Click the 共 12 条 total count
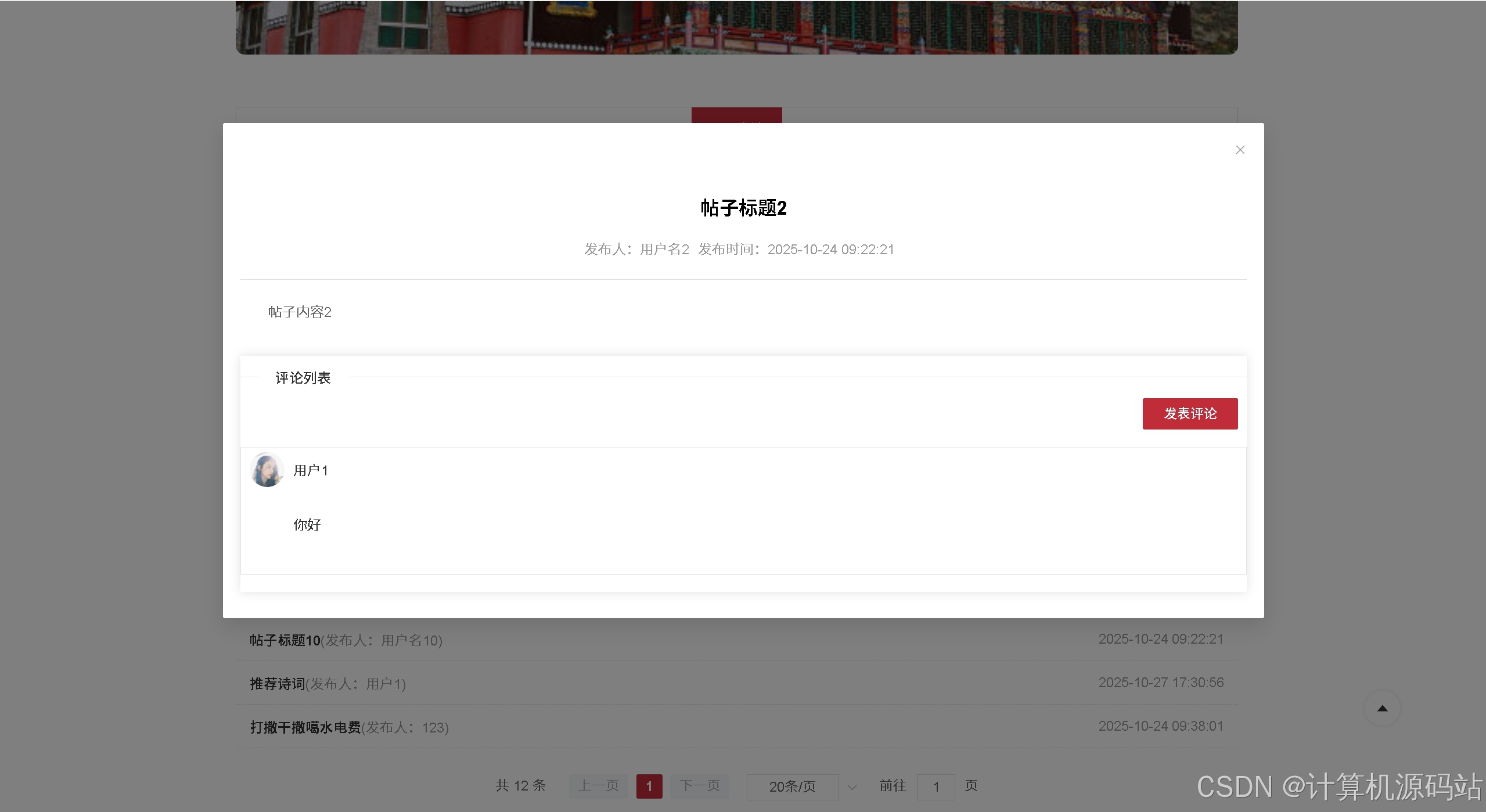 (521, 786)
